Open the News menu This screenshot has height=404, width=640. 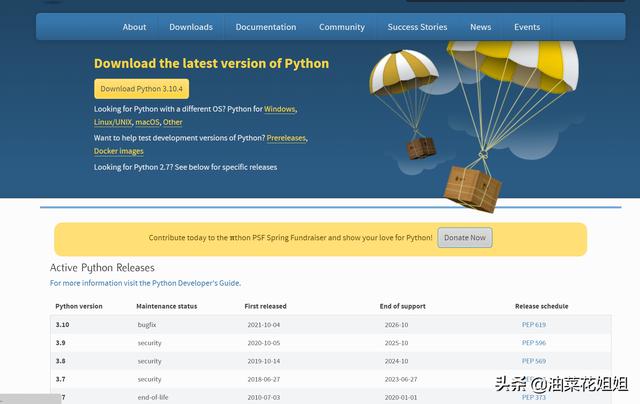pyautogui.click(x=480, y=27)
